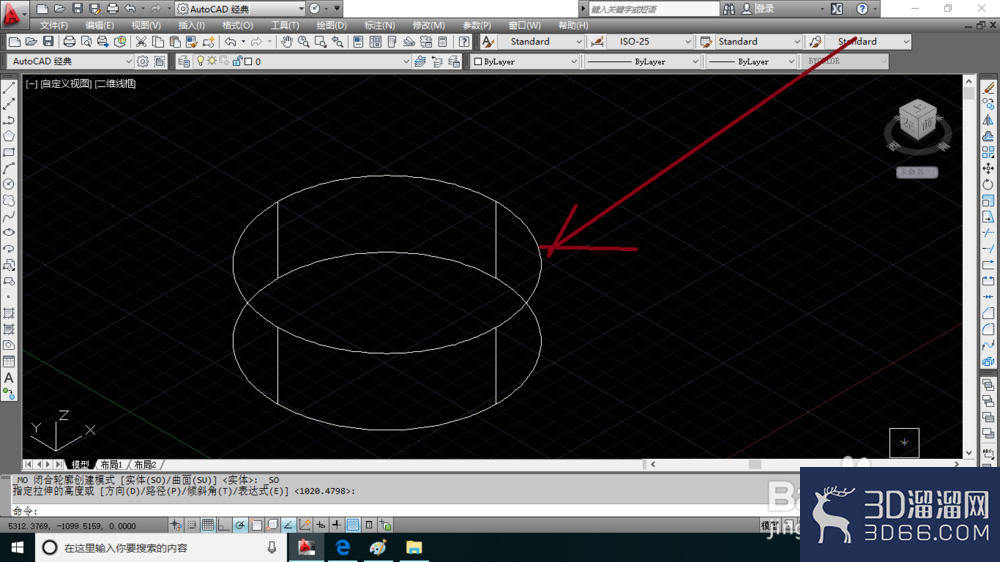
Task: Expand the layer list dropdown showing 0
Action: pyautogui.click(x=406, y=61)
